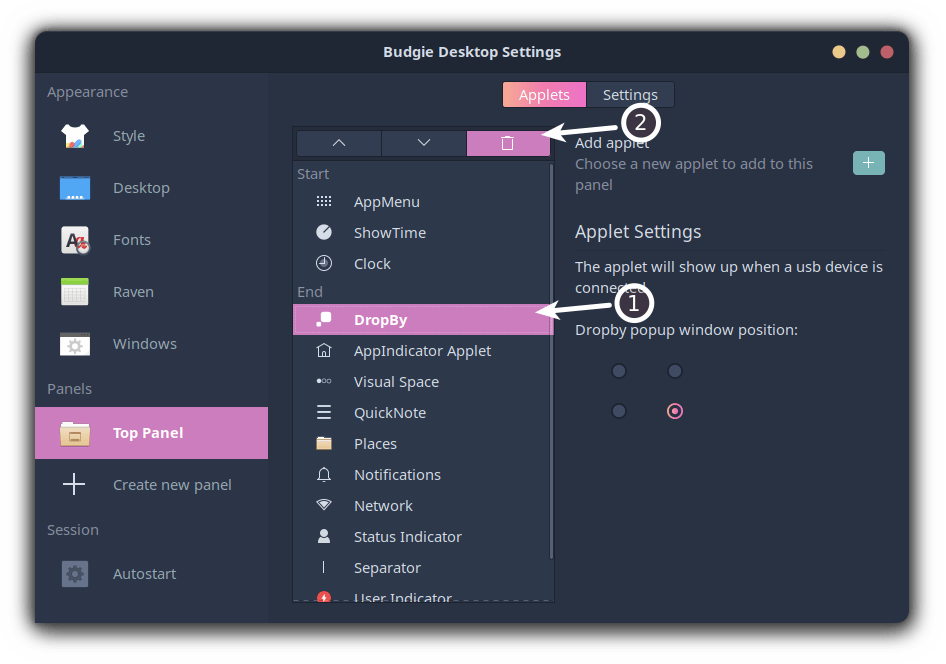946x664 pixels.
Task: Click the Network wifi icon
Action: click(324, 506)
